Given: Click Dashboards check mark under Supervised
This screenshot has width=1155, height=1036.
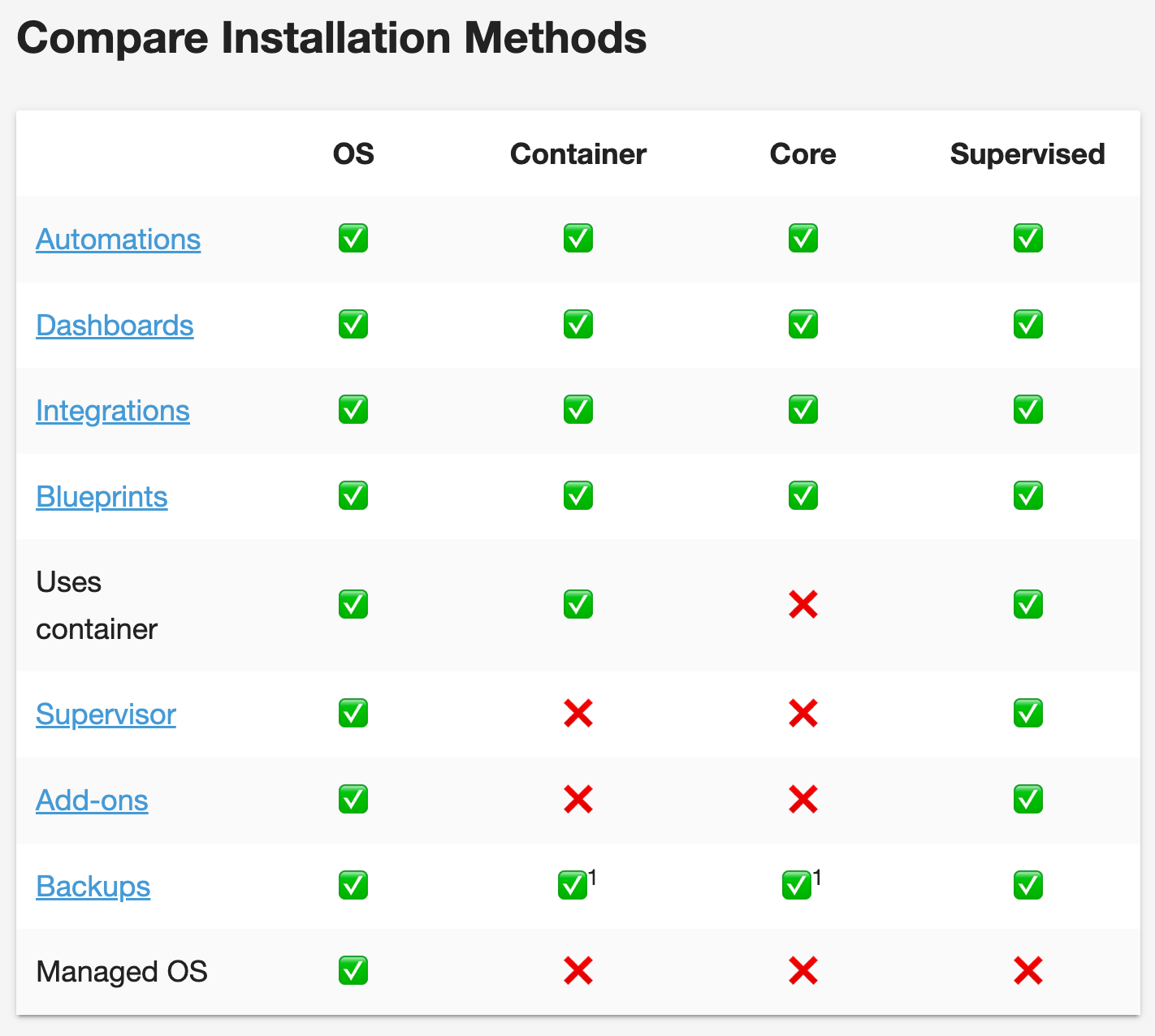Looking at the screenshot, I should [1028, 325].
